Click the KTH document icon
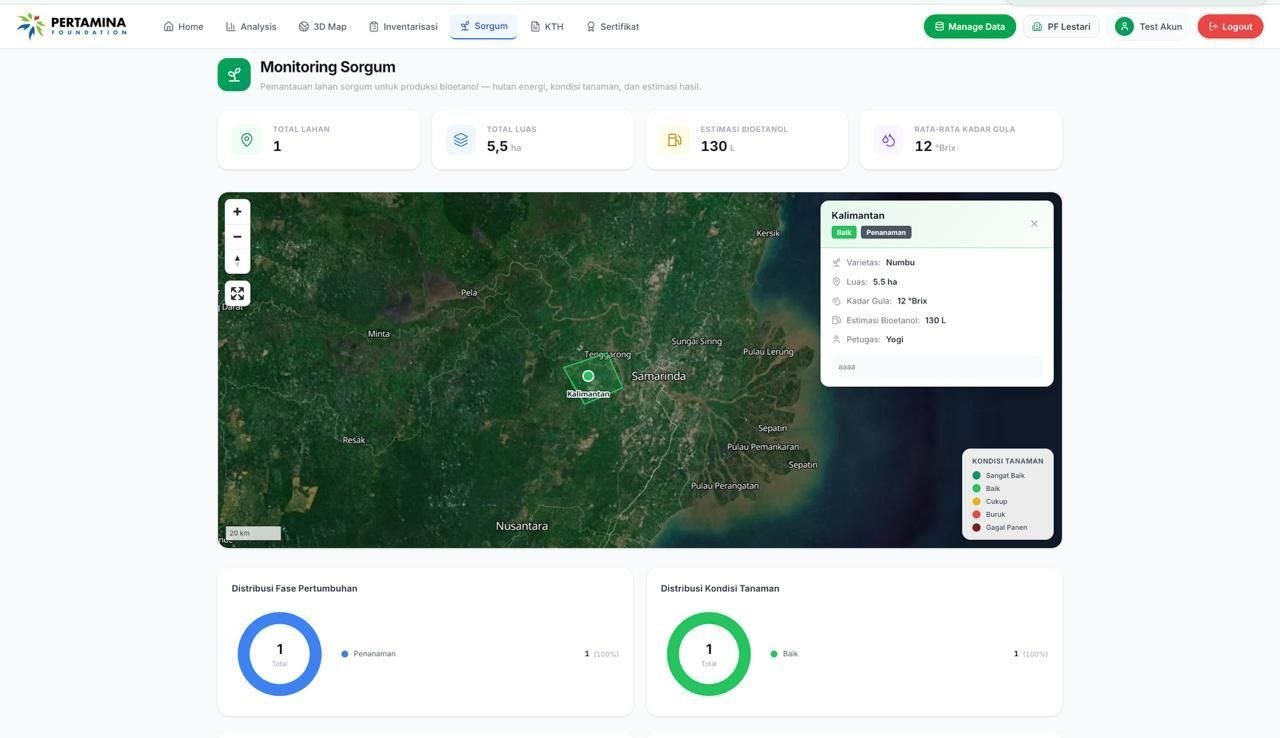 tap(535, 27)
